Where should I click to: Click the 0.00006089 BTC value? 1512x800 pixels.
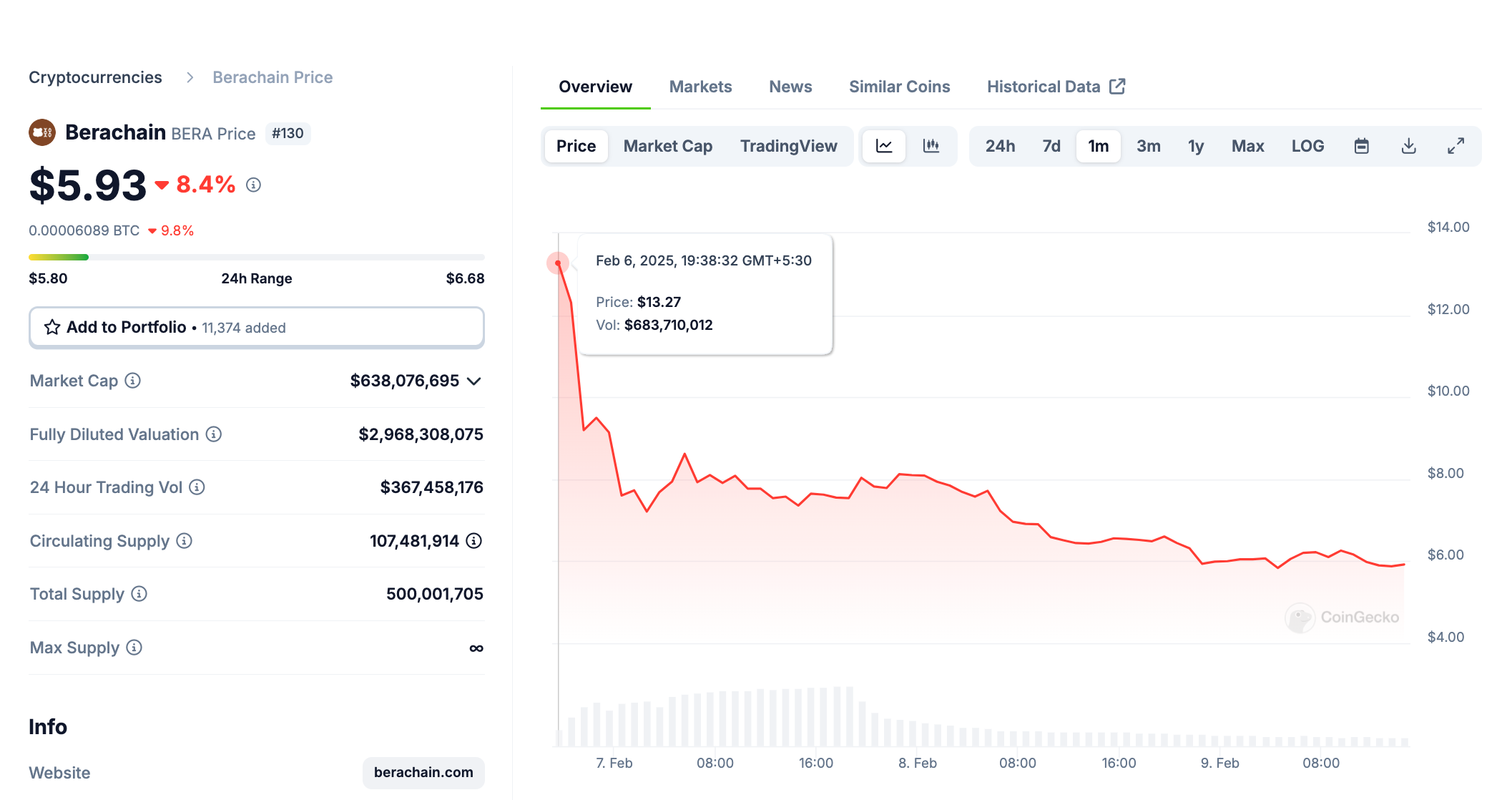point(84,230)
